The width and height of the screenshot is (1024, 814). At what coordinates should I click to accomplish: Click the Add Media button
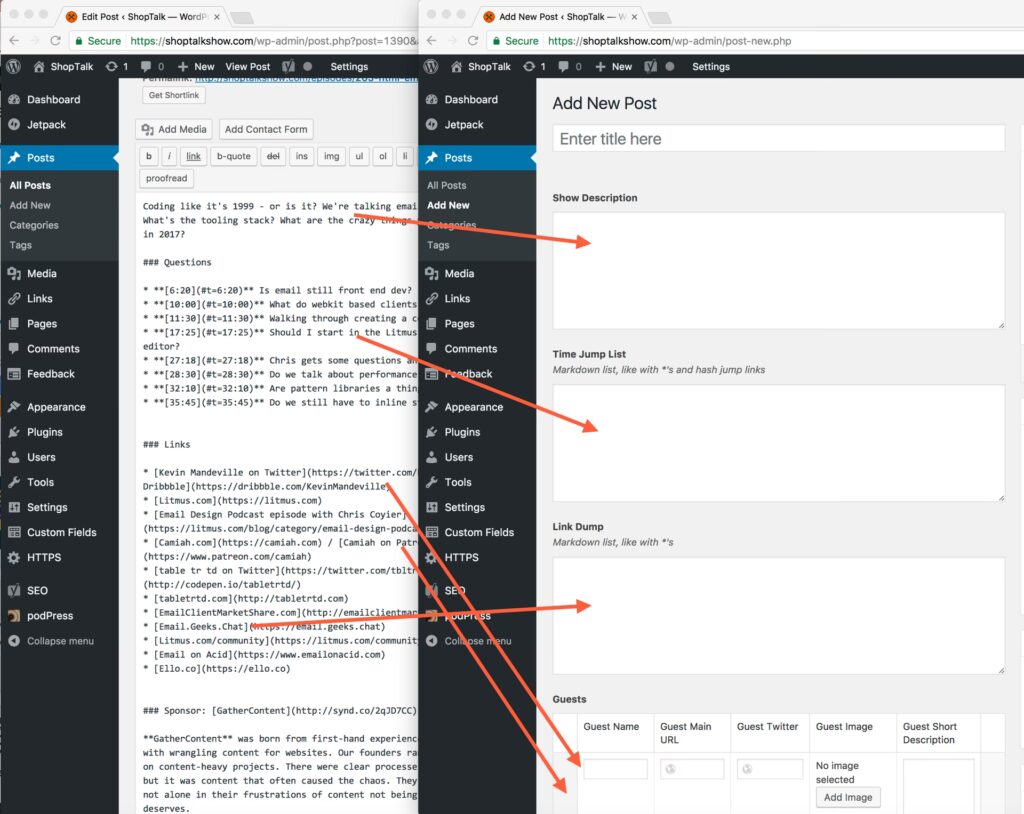[x=174, y=130]
